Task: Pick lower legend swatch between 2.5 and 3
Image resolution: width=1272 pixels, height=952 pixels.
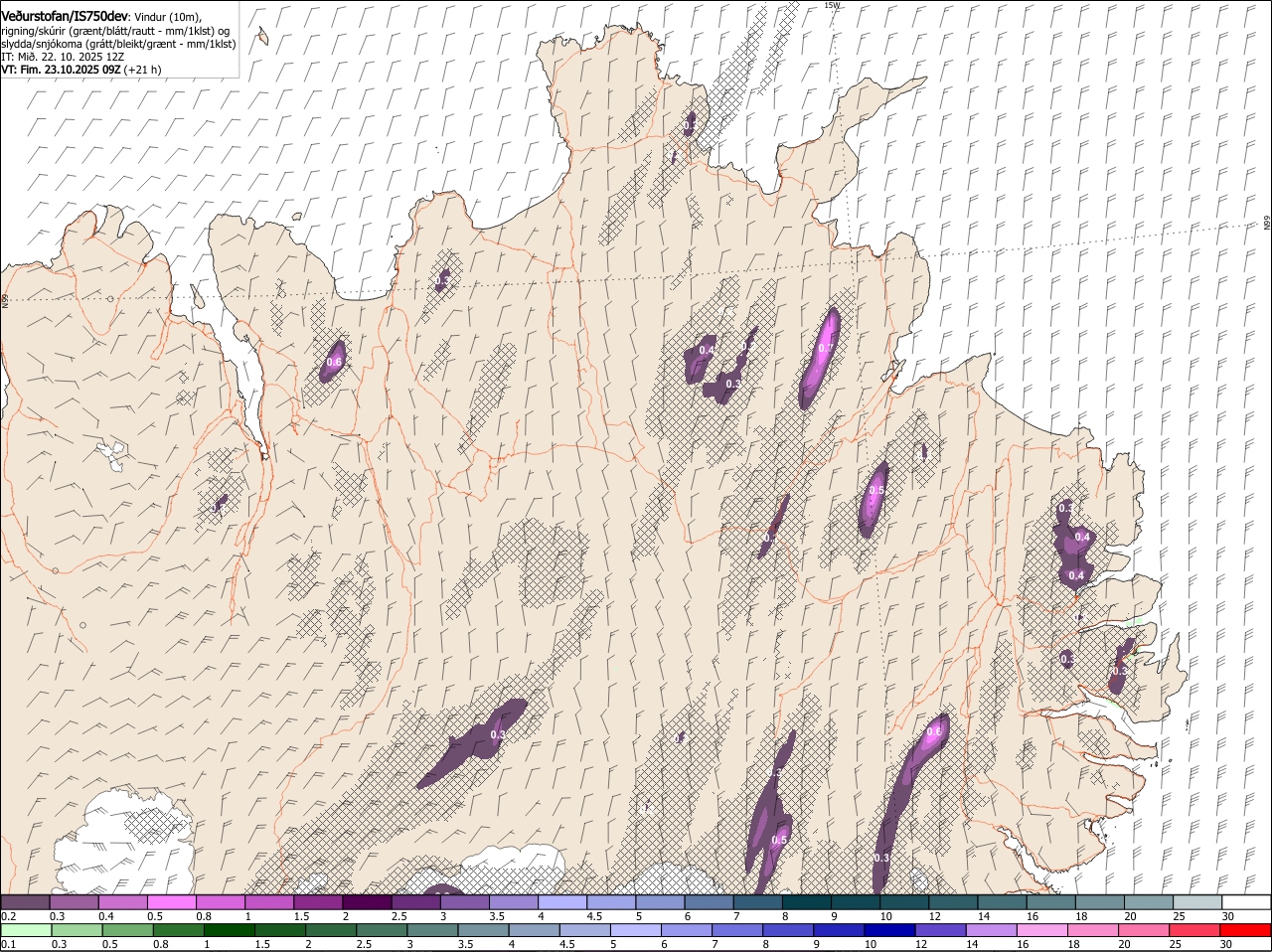Action: (x=382, y=930)
